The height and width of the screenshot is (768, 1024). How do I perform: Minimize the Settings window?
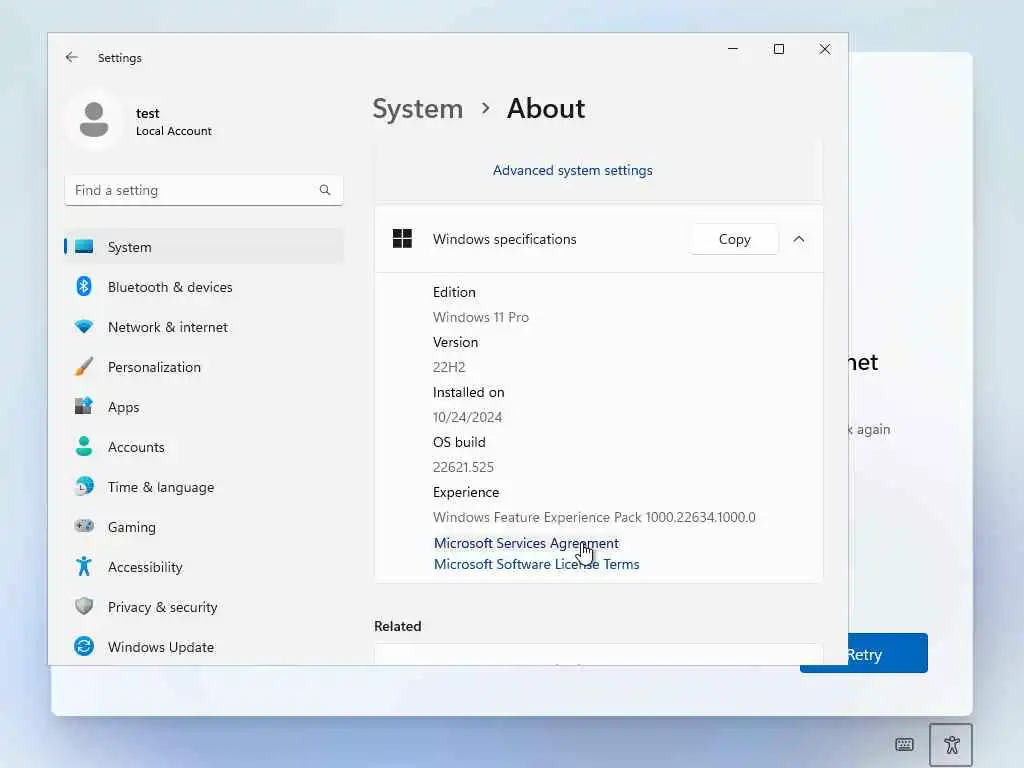click(x=733, y=49)
